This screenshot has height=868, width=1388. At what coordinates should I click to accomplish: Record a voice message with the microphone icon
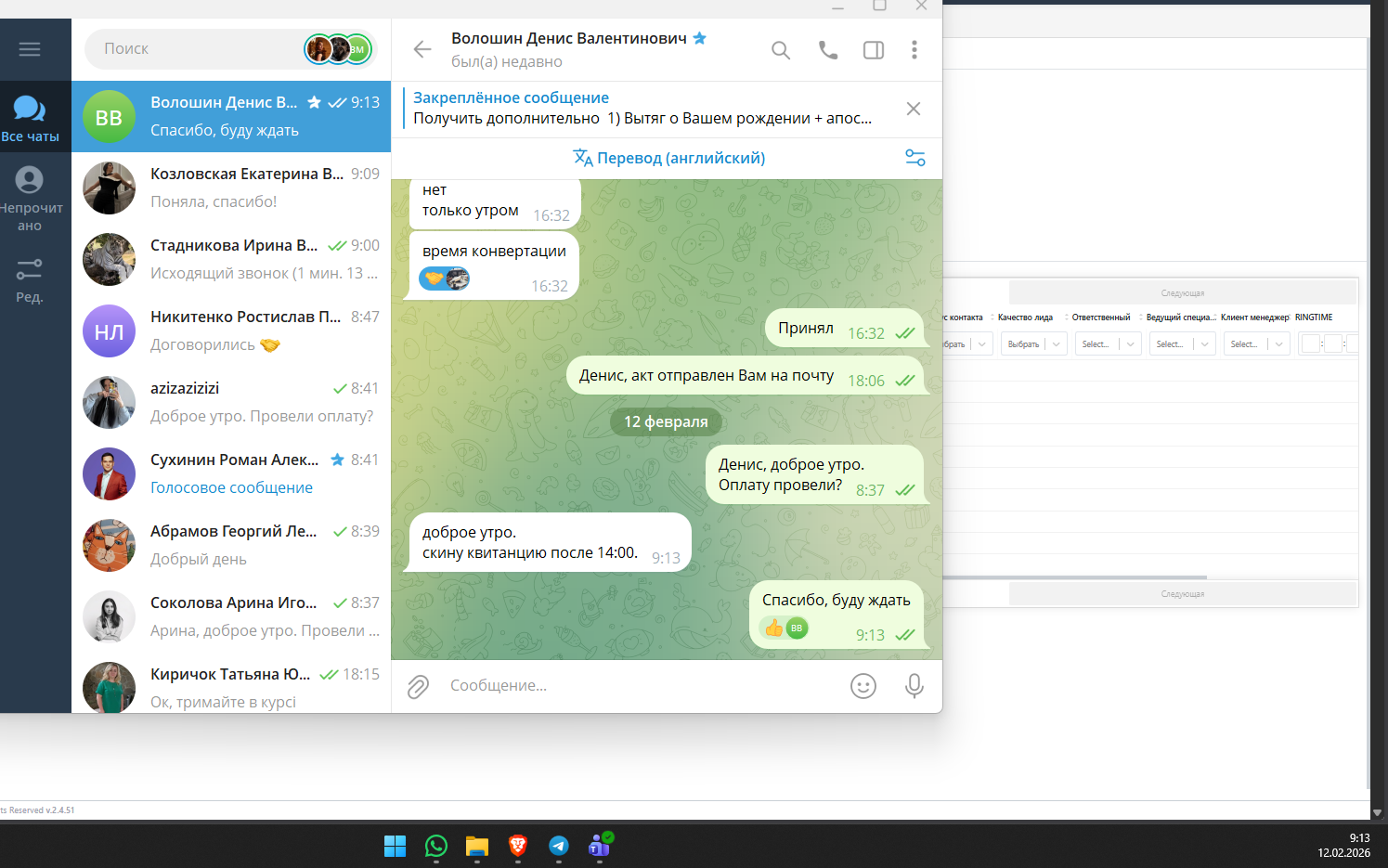pyautogui.click(x=915, y=686)
